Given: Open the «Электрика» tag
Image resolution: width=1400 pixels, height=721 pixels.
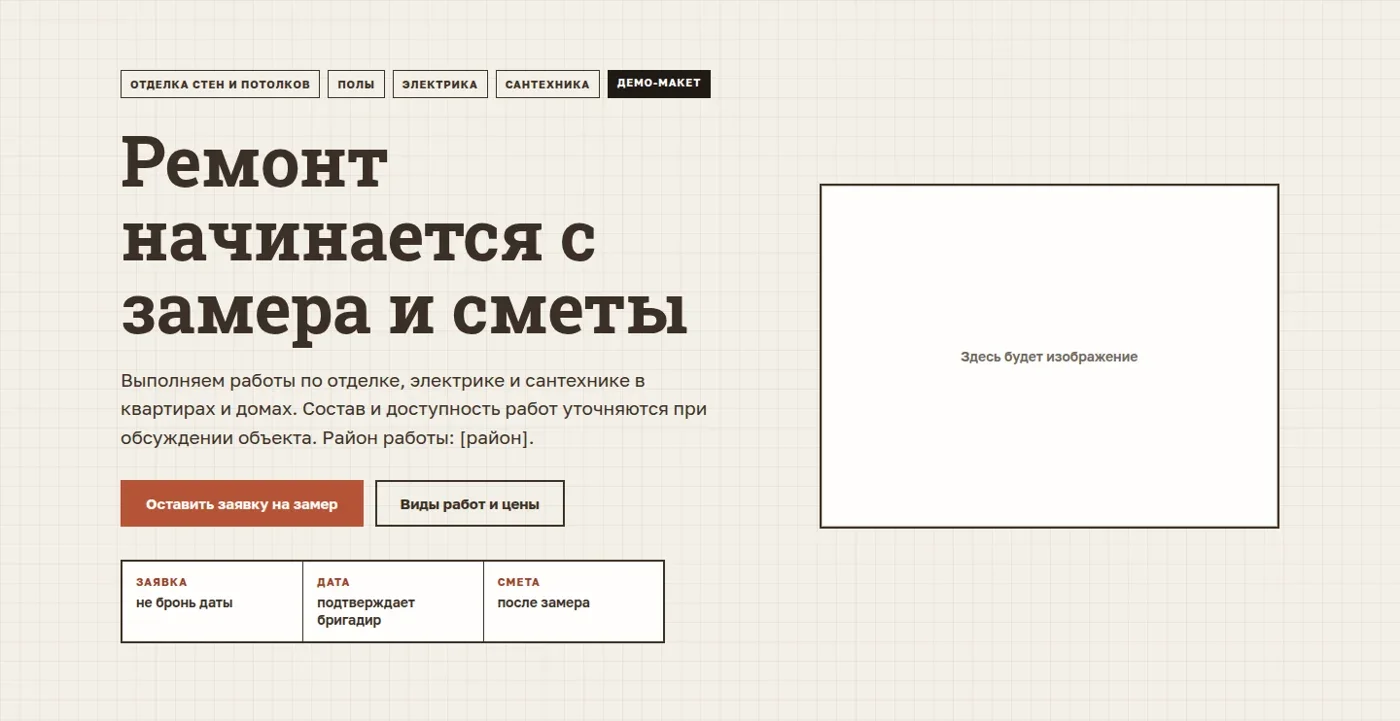Looking at the screenshot, I should [440, 84].
